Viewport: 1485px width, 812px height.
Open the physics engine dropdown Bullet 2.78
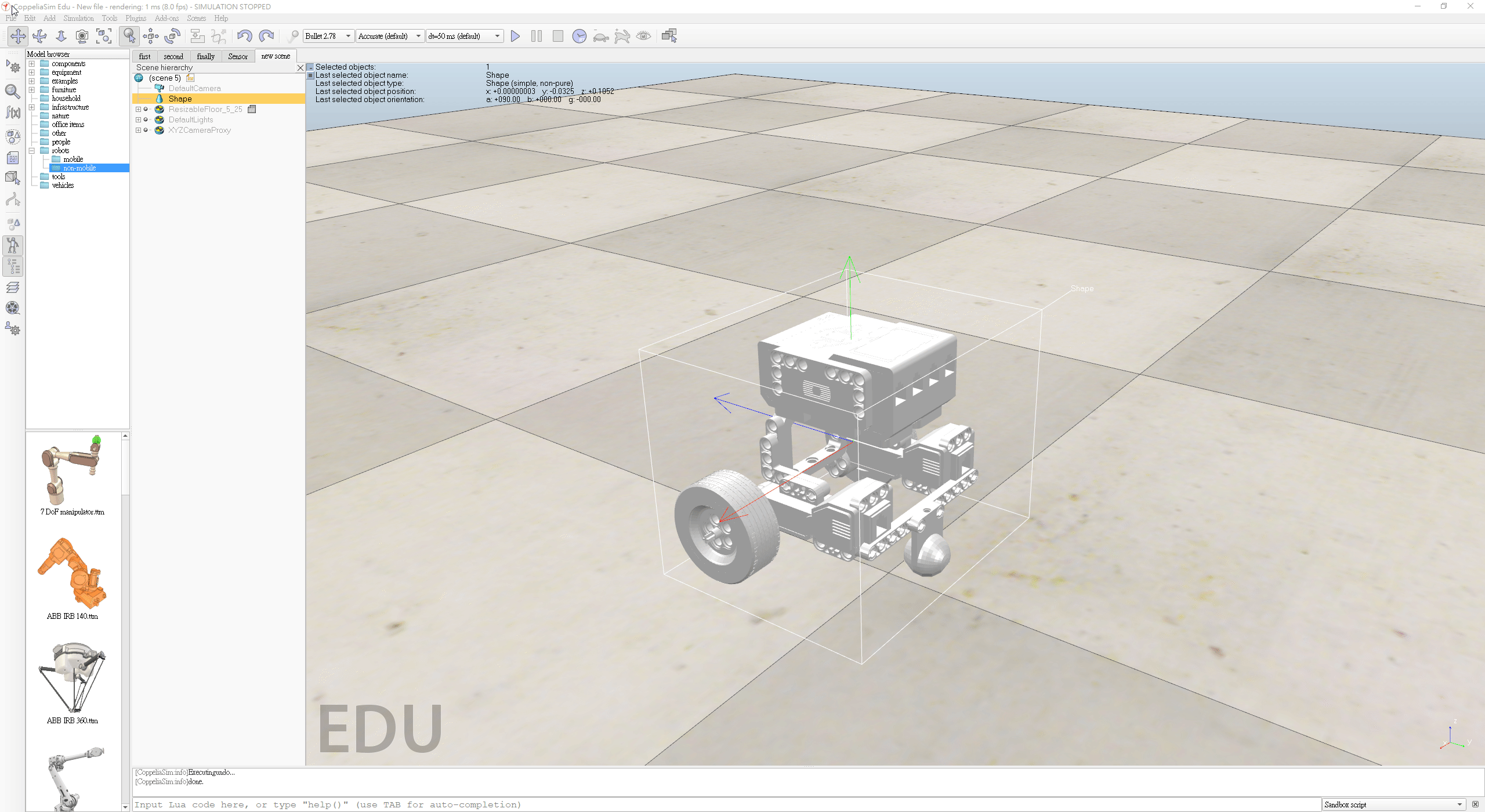[x=328, y=36]
